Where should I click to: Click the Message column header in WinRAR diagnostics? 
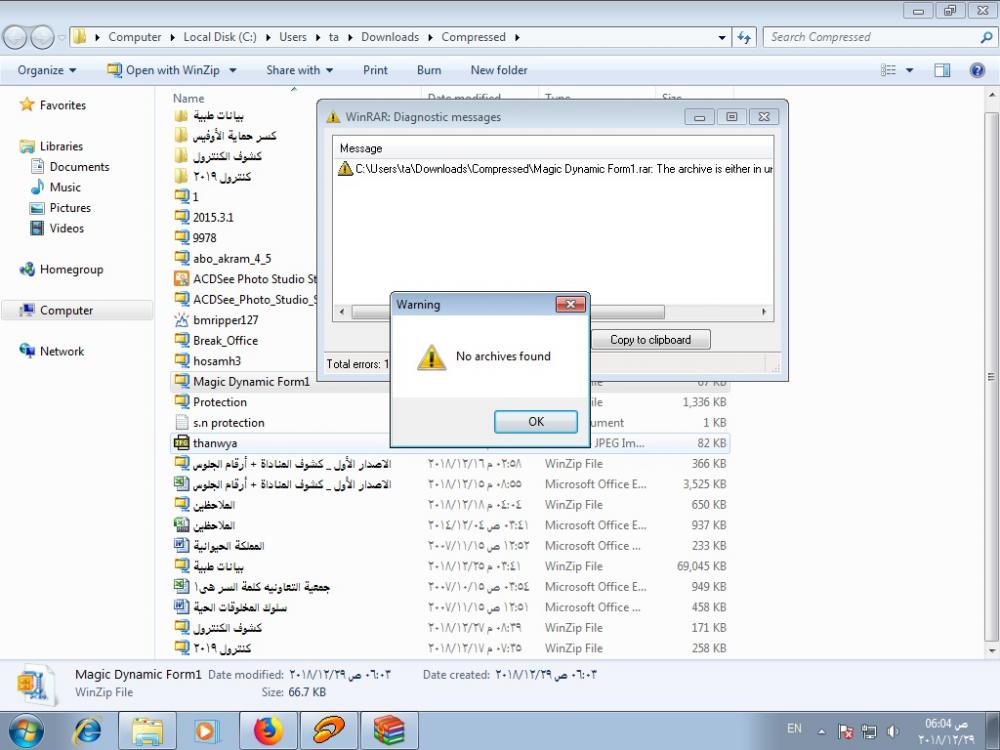point(361,149)
